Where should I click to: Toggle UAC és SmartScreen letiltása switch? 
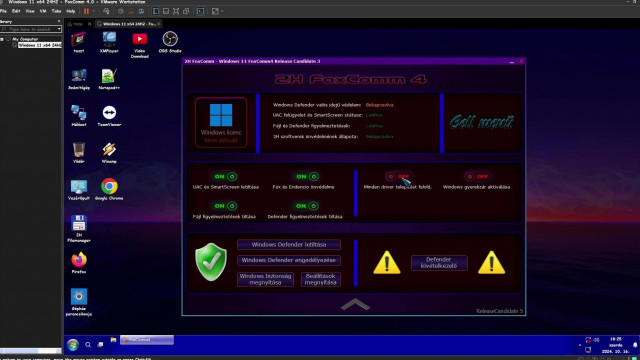(x=225, y=176)
